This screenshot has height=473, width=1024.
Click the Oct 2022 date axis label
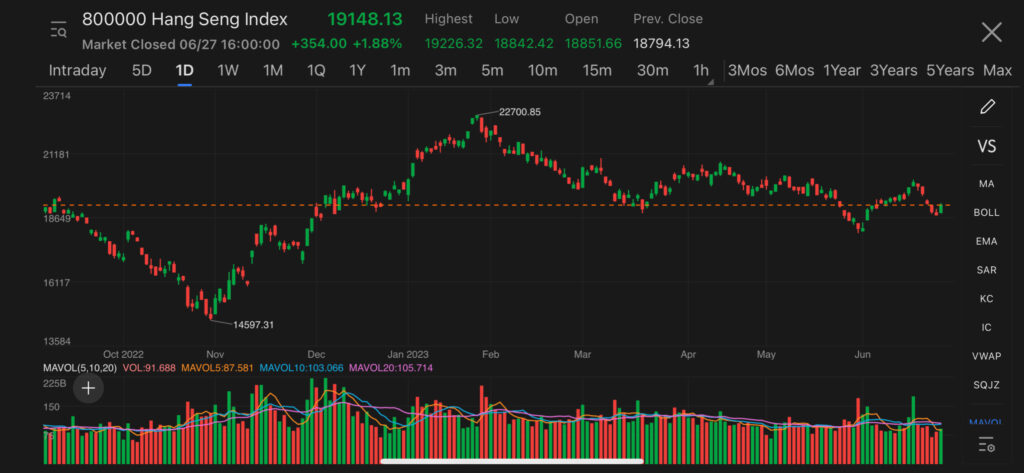coord(123,354)
